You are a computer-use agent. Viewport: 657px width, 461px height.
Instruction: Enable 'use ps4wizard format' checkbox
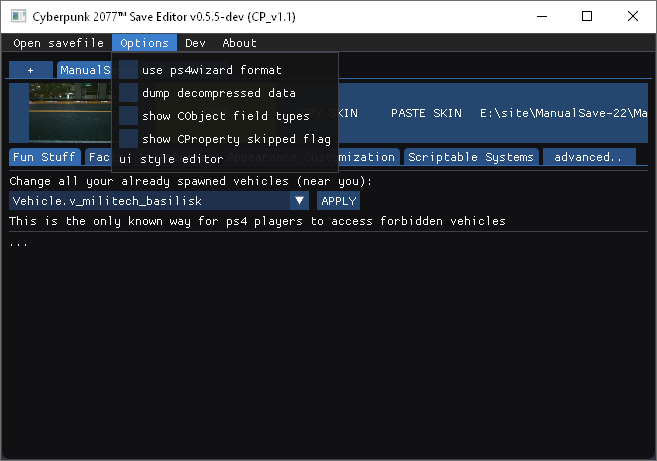point(128,70)
